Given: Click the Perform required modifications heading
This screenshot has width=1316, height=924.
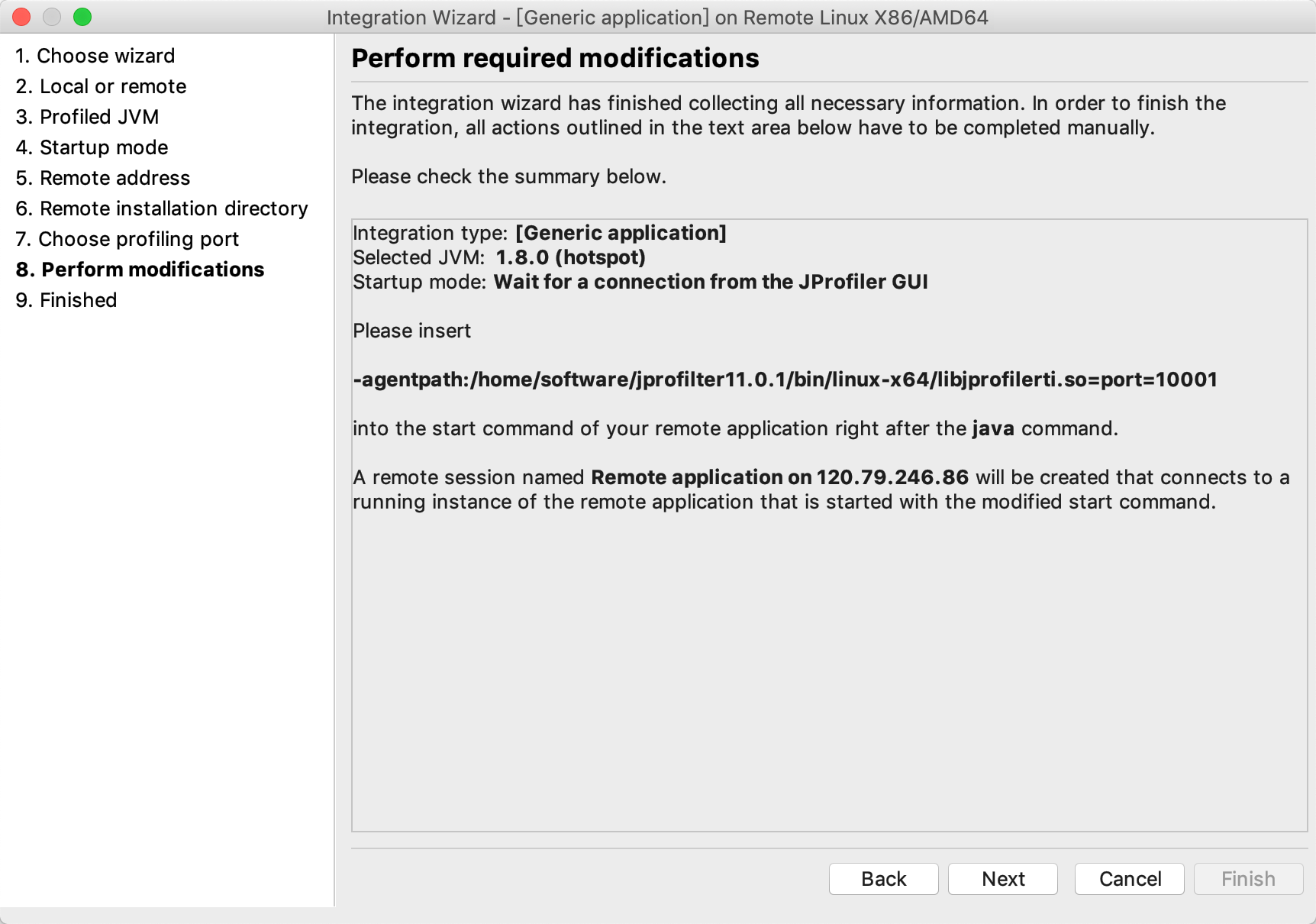Looking at the screenshot, I should pyautogui.click(x=555, y=58).
